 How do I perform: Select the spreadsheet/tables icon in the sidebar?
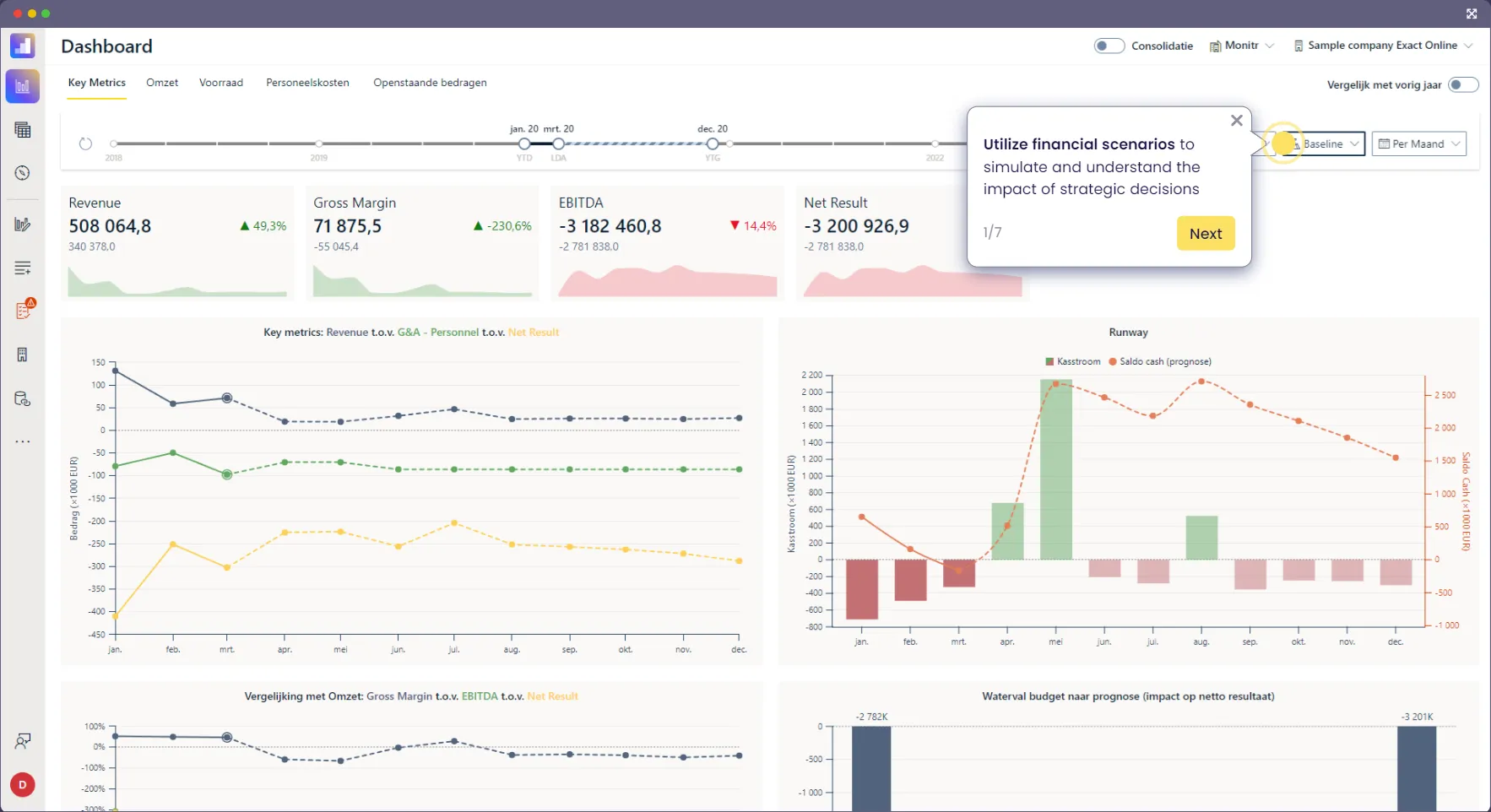click(22, 129)
